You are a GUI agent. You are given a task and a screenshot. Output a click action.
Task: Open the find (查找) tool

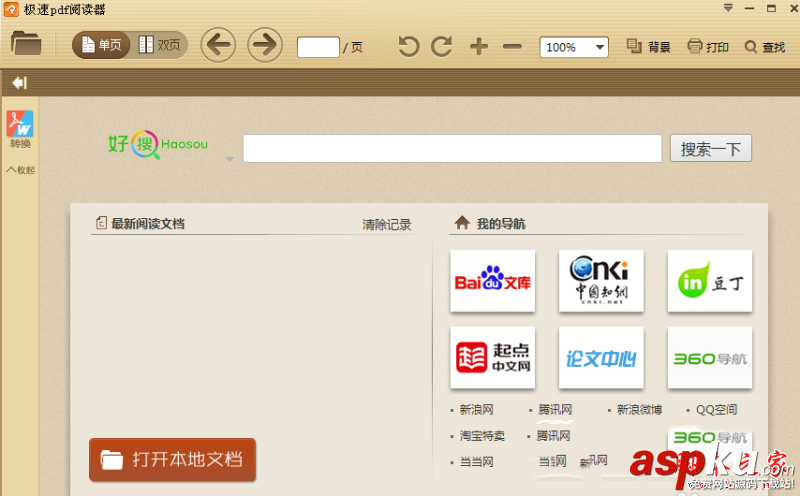(x=765, y=47)
